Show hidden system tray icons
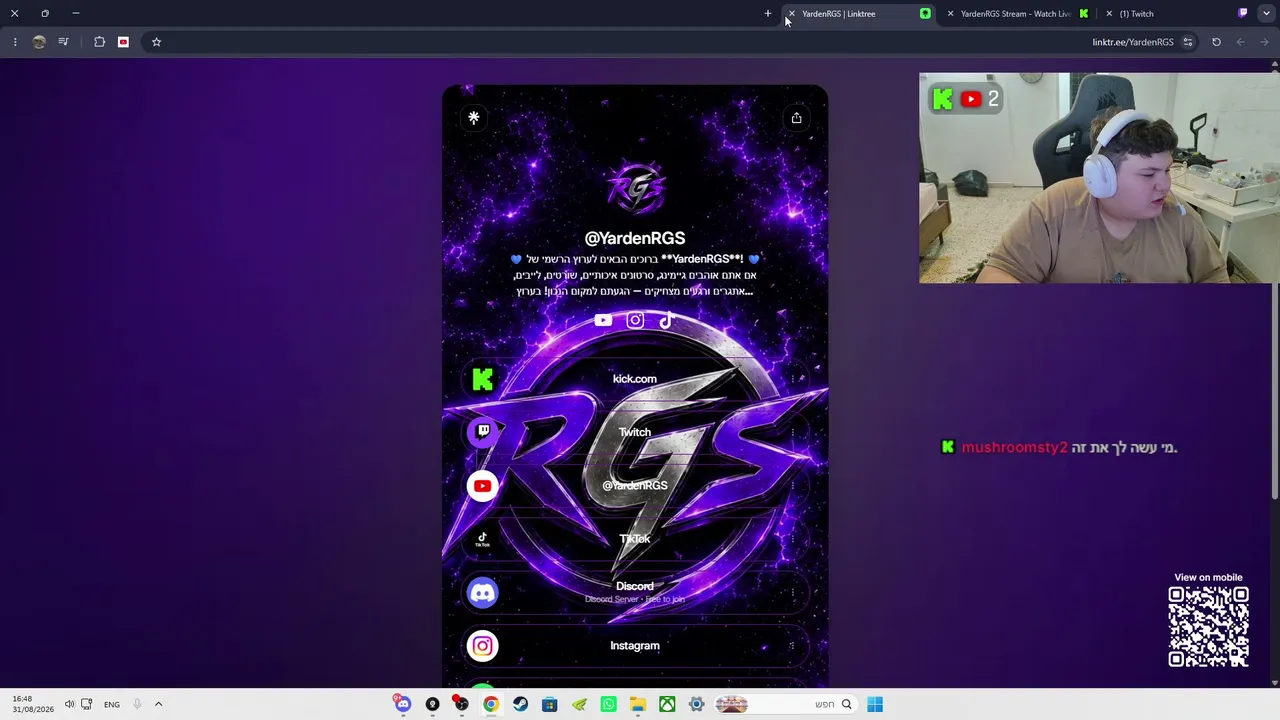Screen dimensions: 1280x720 [x=158, y=704]
